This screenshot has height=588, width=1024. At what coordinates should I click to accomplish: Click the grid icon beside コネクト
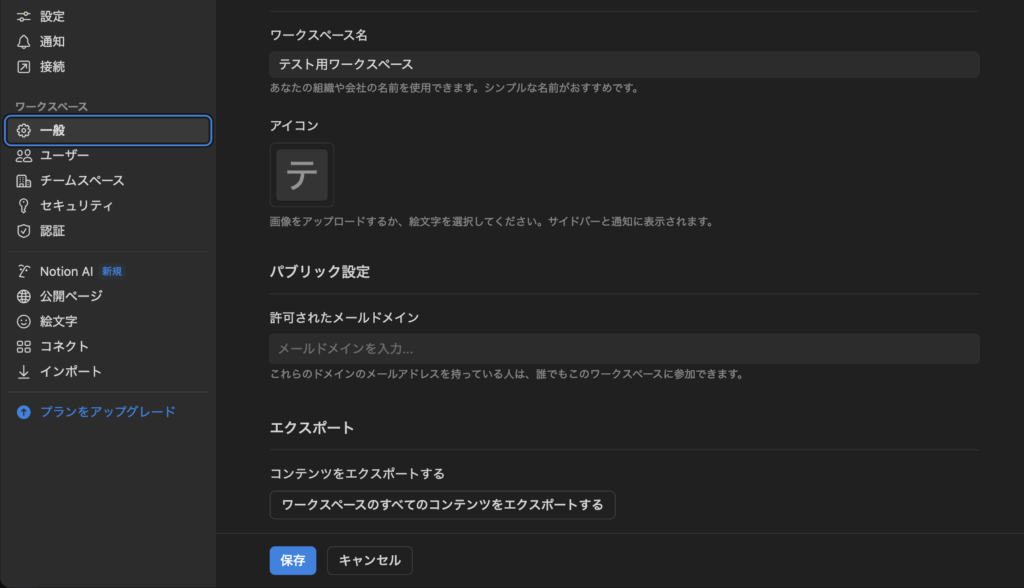coord(24,346)
